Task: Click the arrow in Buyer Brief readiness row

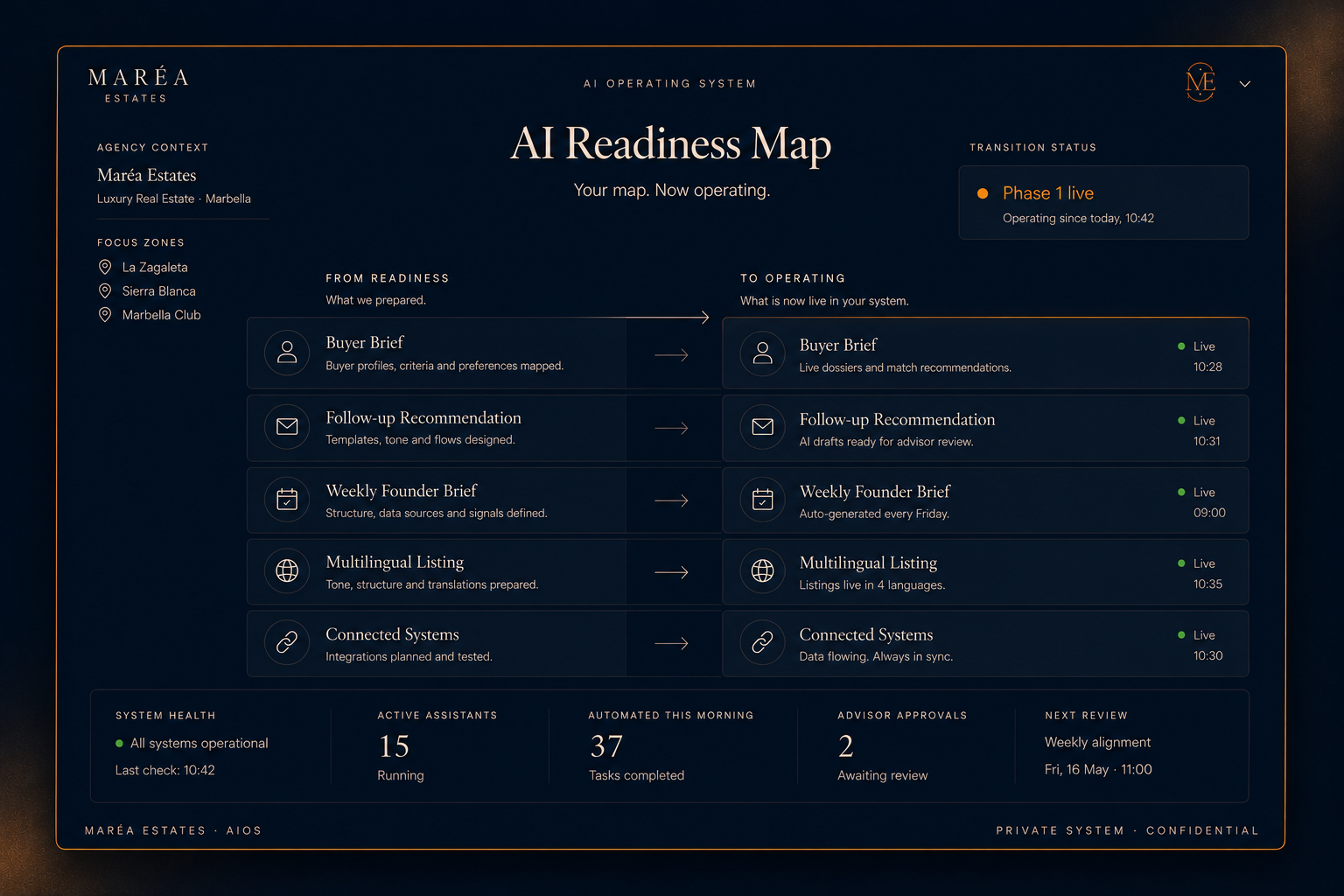Action: [671, 355]
